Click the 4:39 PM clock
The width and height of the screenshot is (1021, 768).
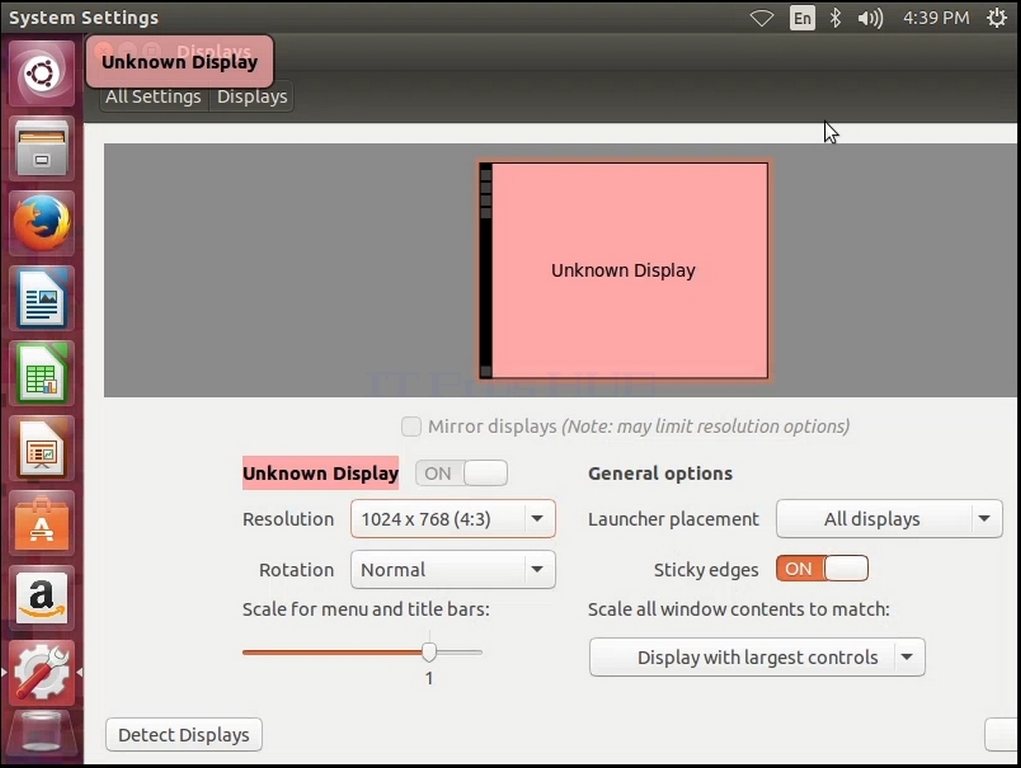[x=936, y=18]
